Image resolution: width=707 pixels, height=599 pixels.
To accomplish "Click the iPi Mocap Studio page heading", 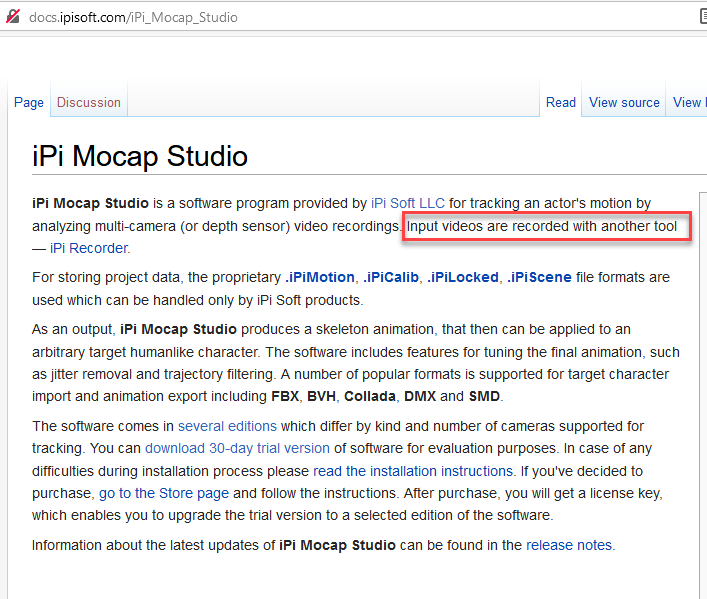I will coord(140,156).
